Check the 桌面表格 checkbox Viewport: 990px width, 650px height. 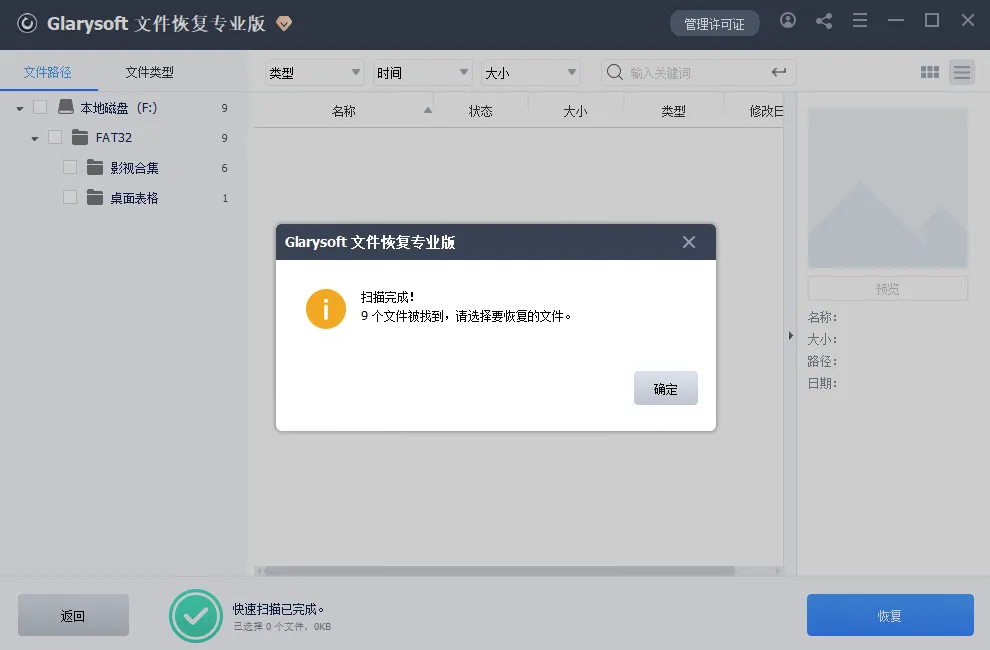click(x=70, y=198)
